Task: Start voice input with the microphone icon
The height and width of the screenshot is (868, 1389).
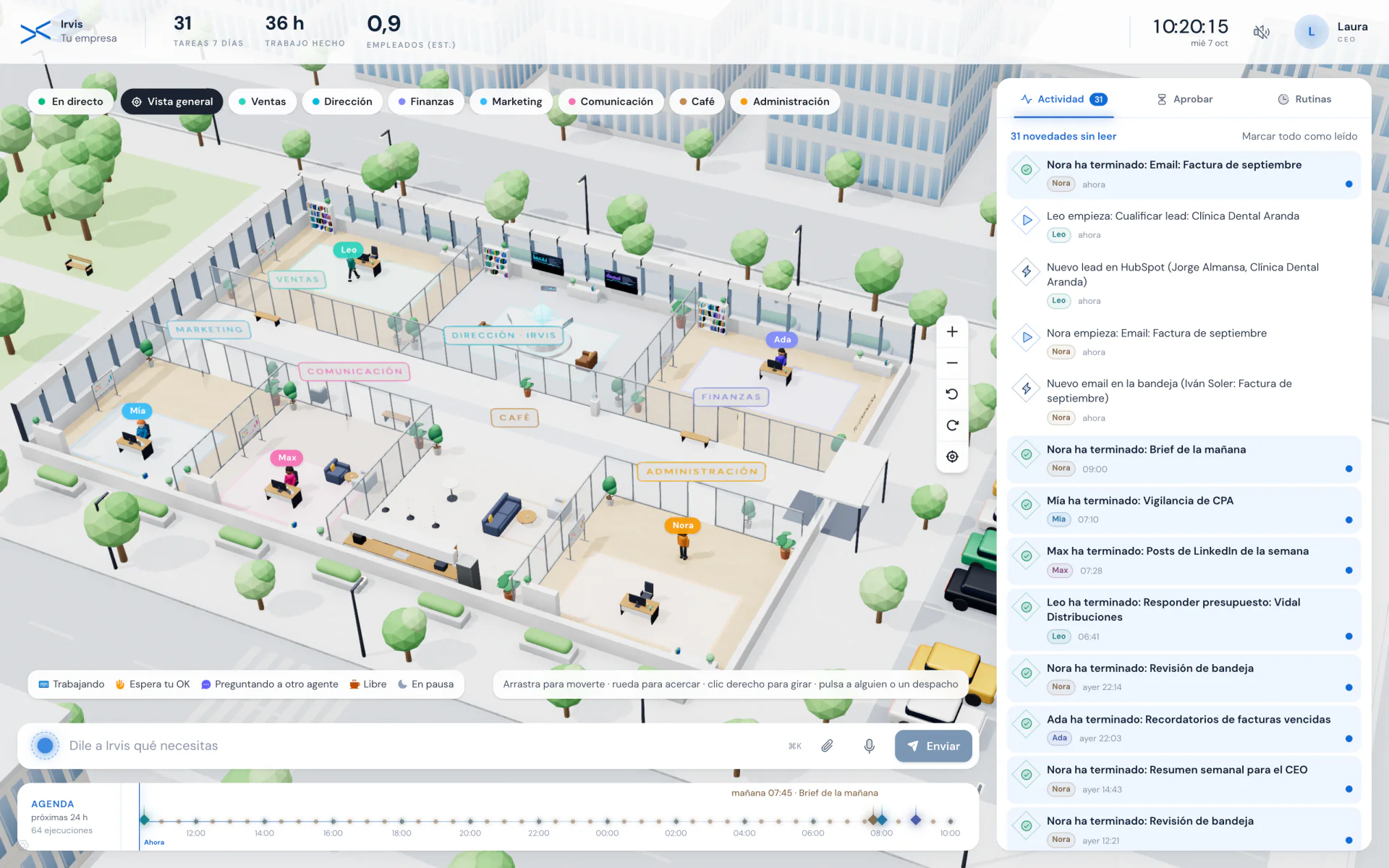Action: click(869, 746)
